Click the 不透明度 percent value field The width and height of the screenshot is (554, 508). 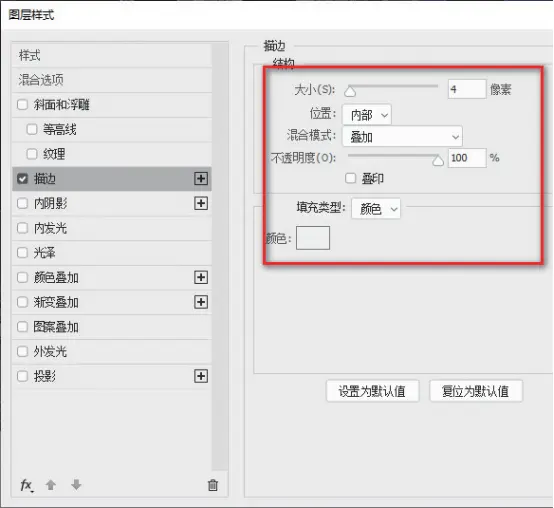click(x=467, y=158)
